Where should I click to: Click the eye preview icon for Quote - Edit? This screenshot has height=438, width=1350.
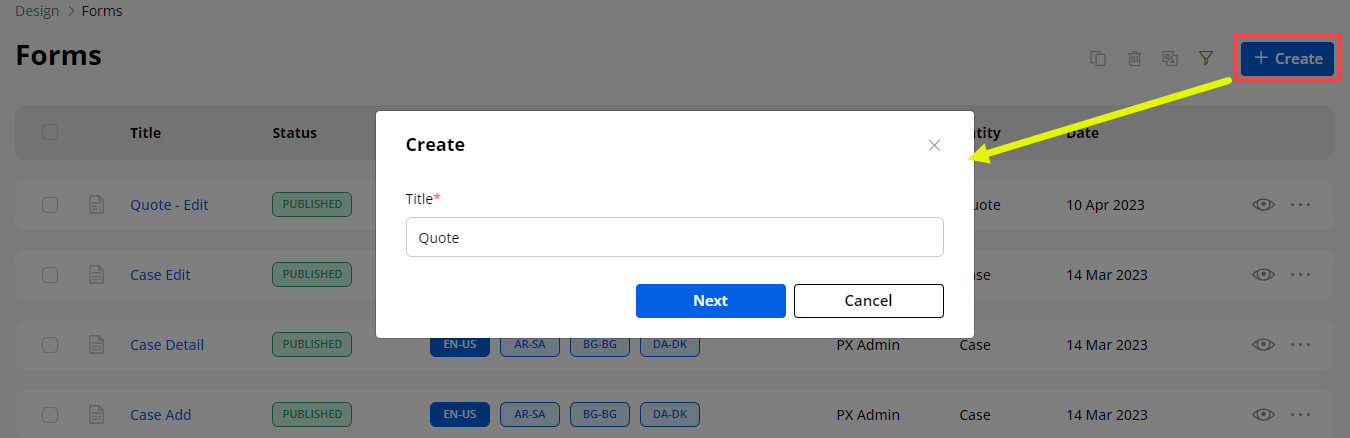1263,205
